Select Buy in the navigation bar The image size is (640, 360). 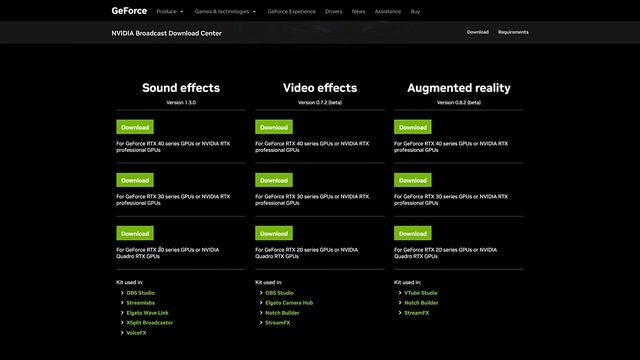point(415,11)
